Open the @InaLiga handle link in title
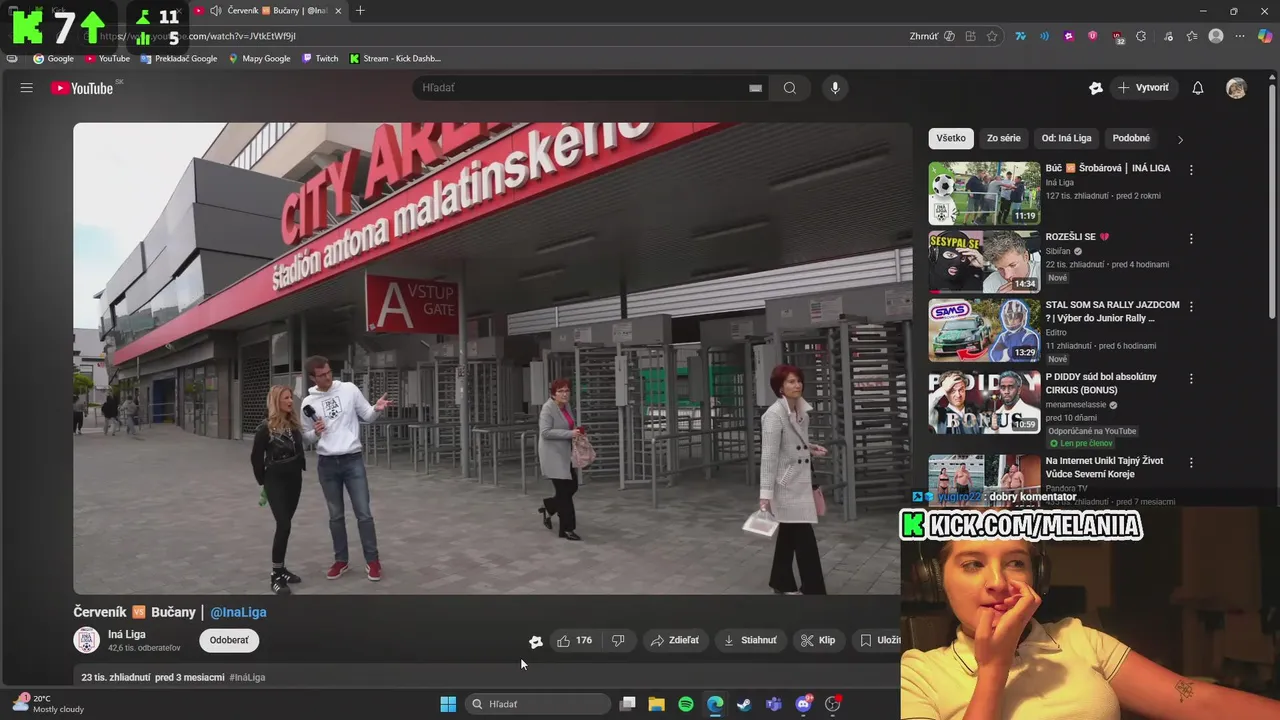Viewport: 1280px width, 720px height. point(238,612)
